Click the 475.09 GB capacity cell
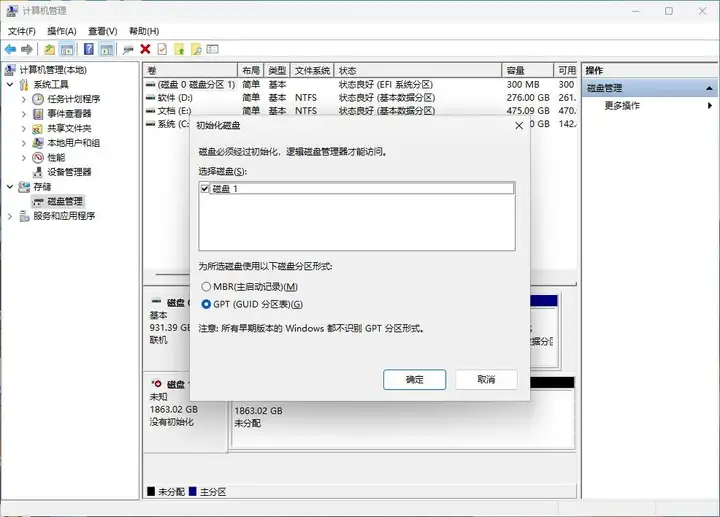720x517 pixels. [528, 111]
